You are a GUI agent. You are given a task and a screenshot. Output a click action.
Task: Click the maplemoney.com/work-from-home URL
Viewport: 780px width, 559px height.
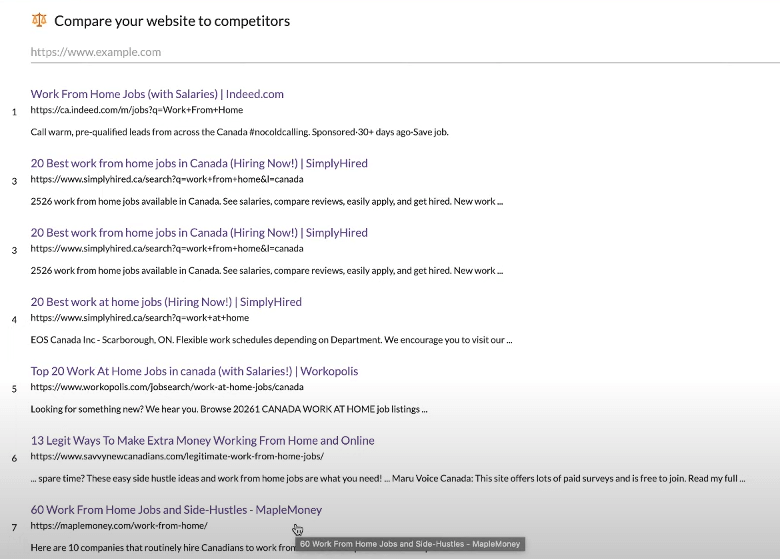(x=119, y=525)
